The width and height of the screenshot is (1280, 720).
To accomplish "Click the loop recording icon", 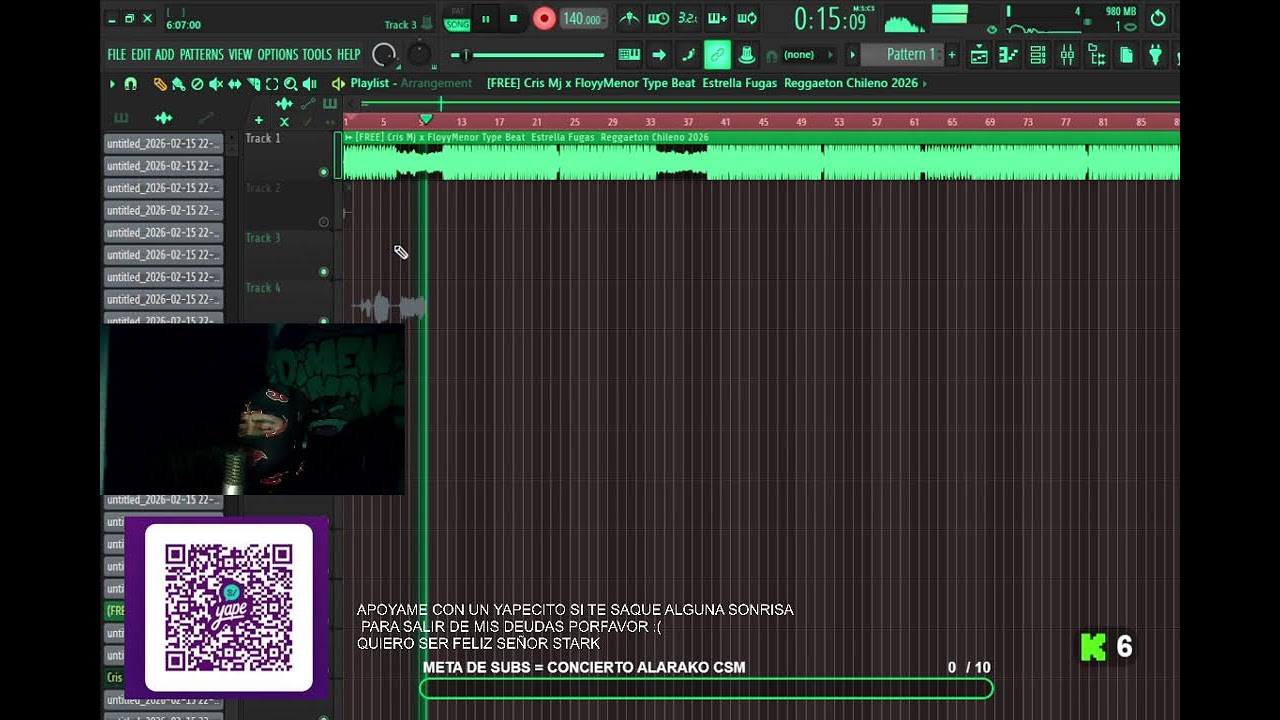I will click(x=747, y=18).
